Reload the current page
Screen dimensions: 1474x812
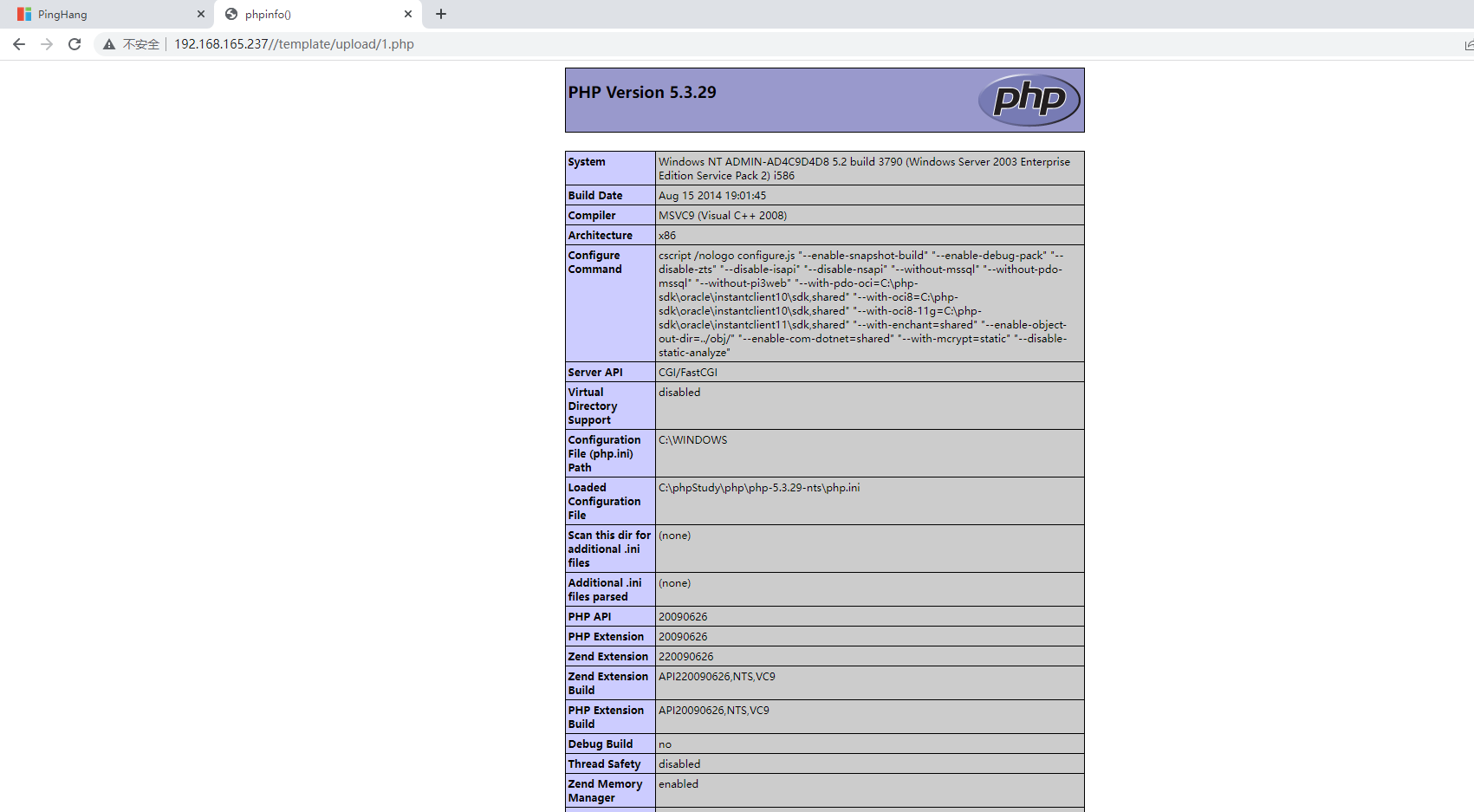(75, 44)
